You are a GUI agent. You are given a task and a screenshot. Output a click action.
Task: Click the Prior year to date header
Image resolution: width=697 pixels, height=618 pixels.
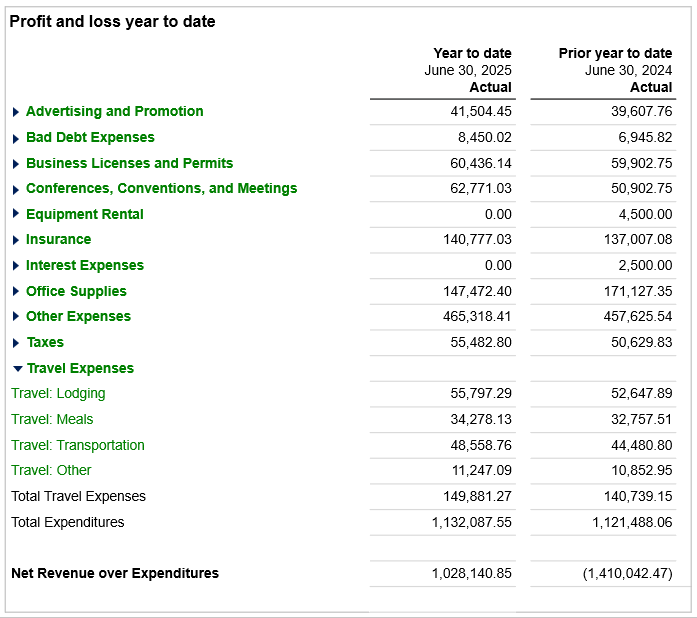[615, 53]
